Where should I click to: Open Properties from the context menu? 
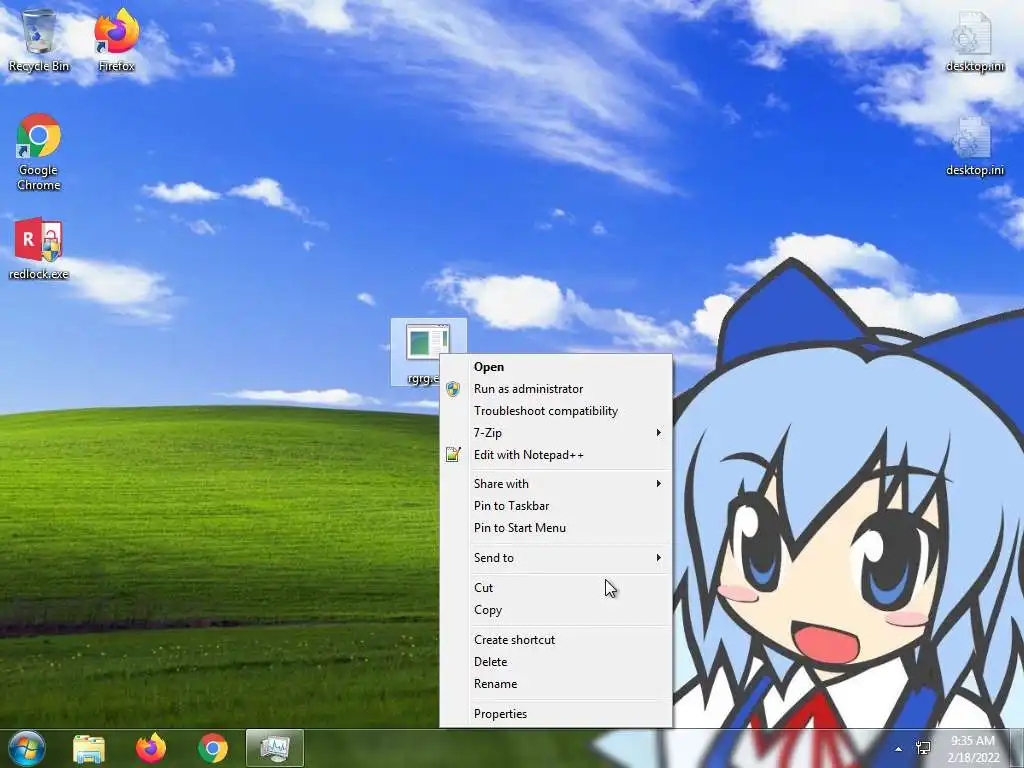[x=556, y=714]
